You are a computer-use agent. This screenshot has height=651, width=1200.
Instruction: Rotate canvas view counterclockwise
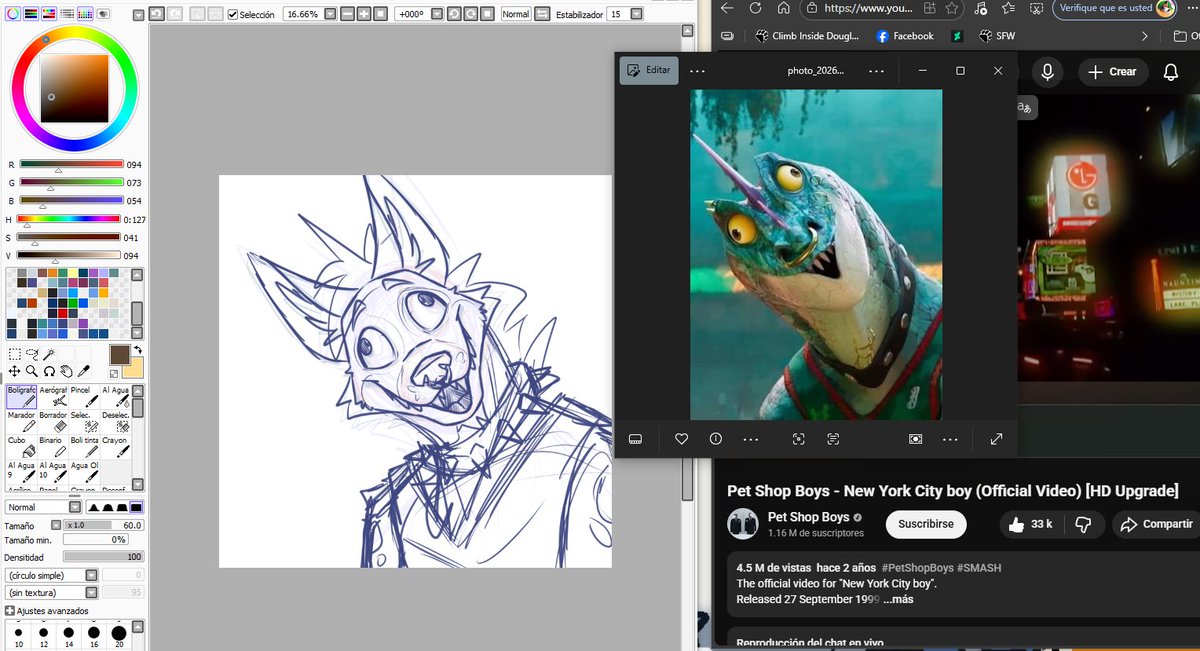point(453,14)
